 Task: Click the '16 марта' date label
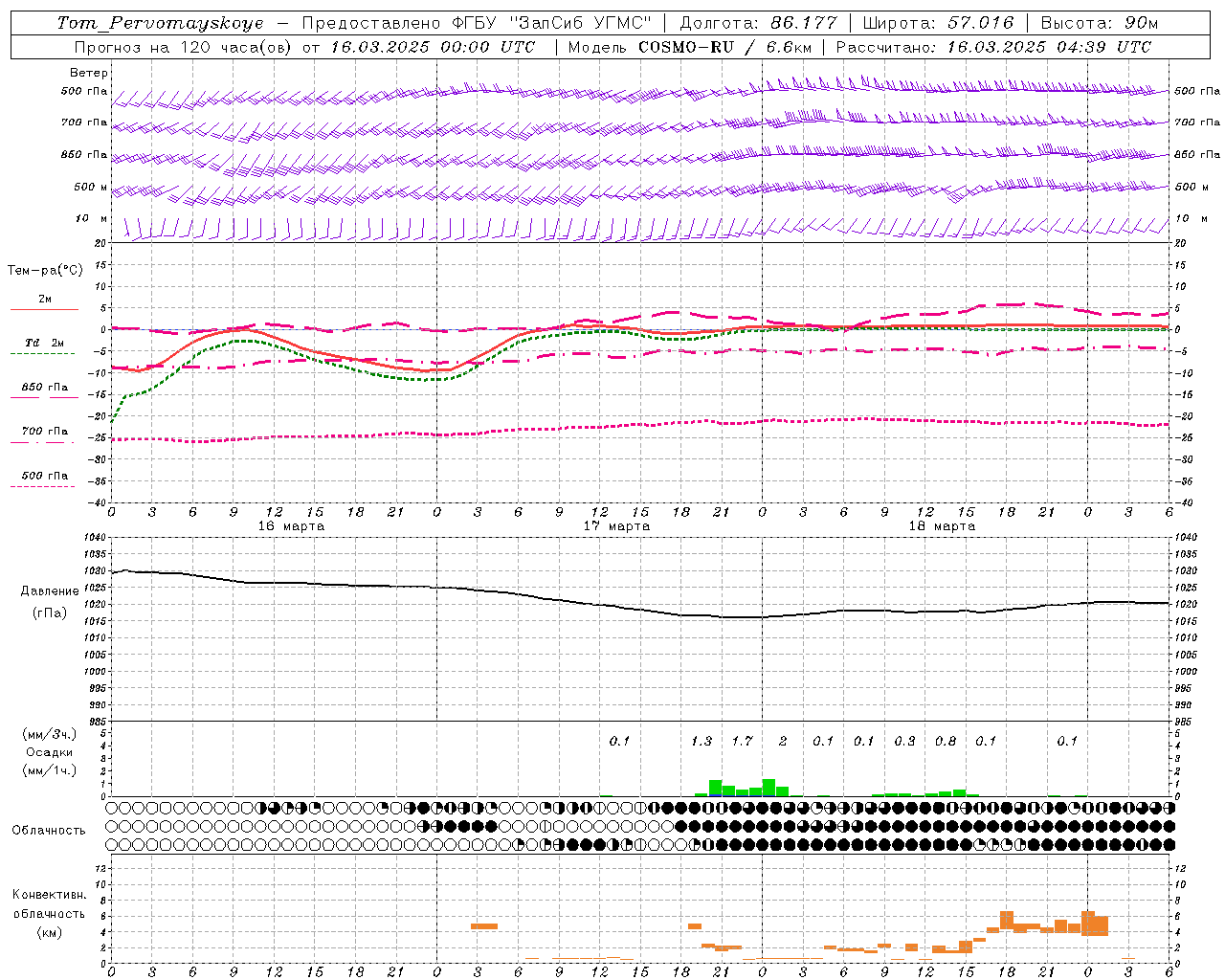[x=291, y=526]
